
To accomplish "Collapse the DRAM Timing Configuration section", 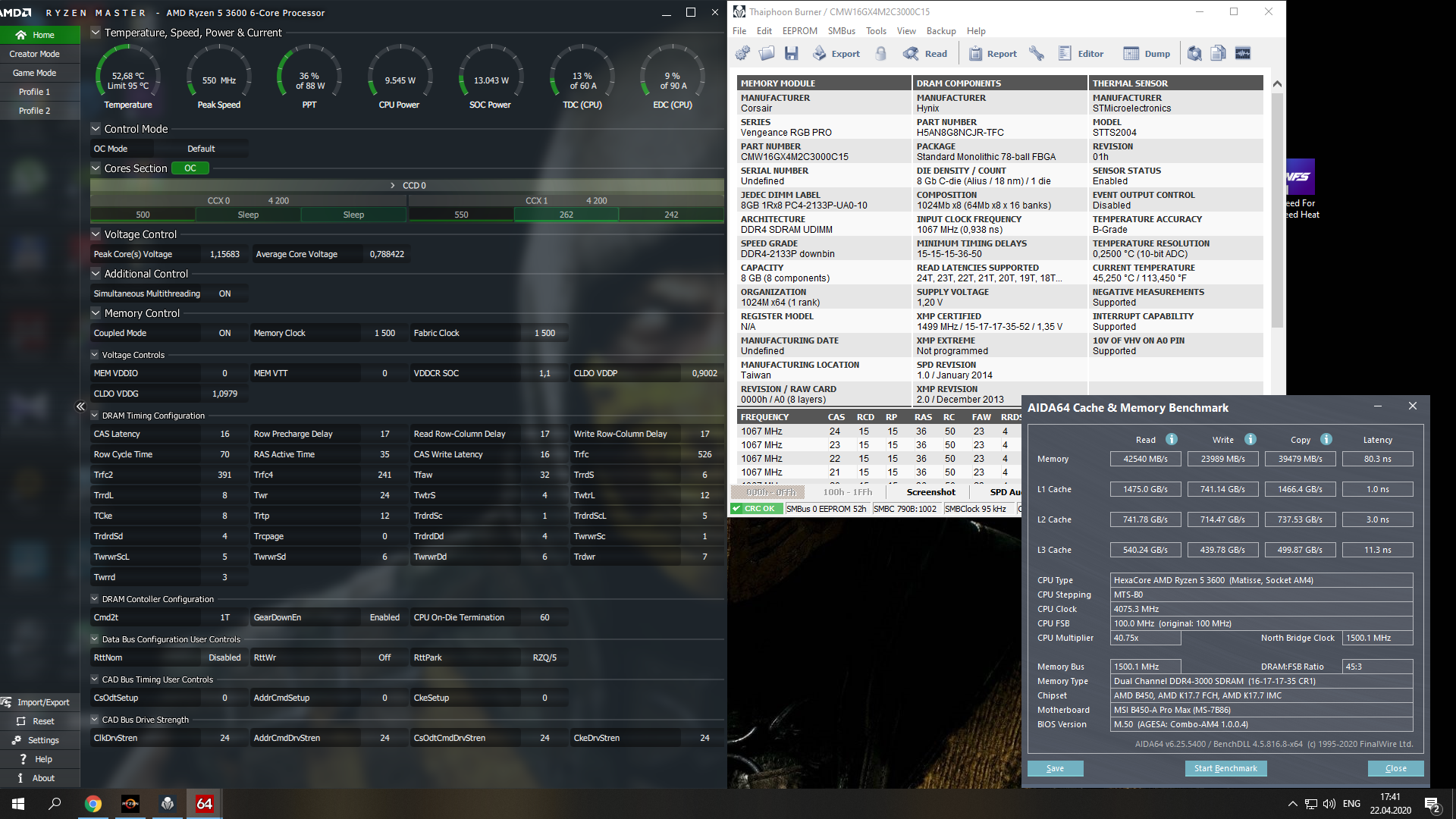I will point(95,416).
